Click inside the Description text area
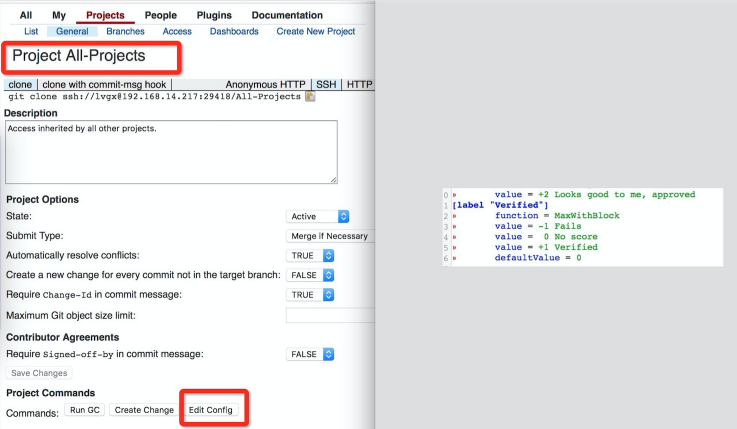737x429 pixels. tap(171, 152)
